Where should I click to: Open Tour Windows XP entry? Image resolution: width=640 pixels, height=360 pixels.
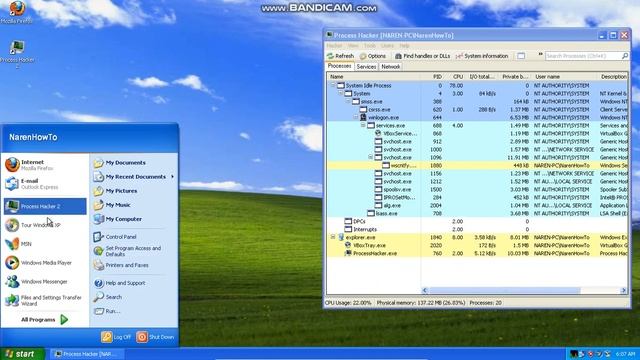(x=45, y=225)
